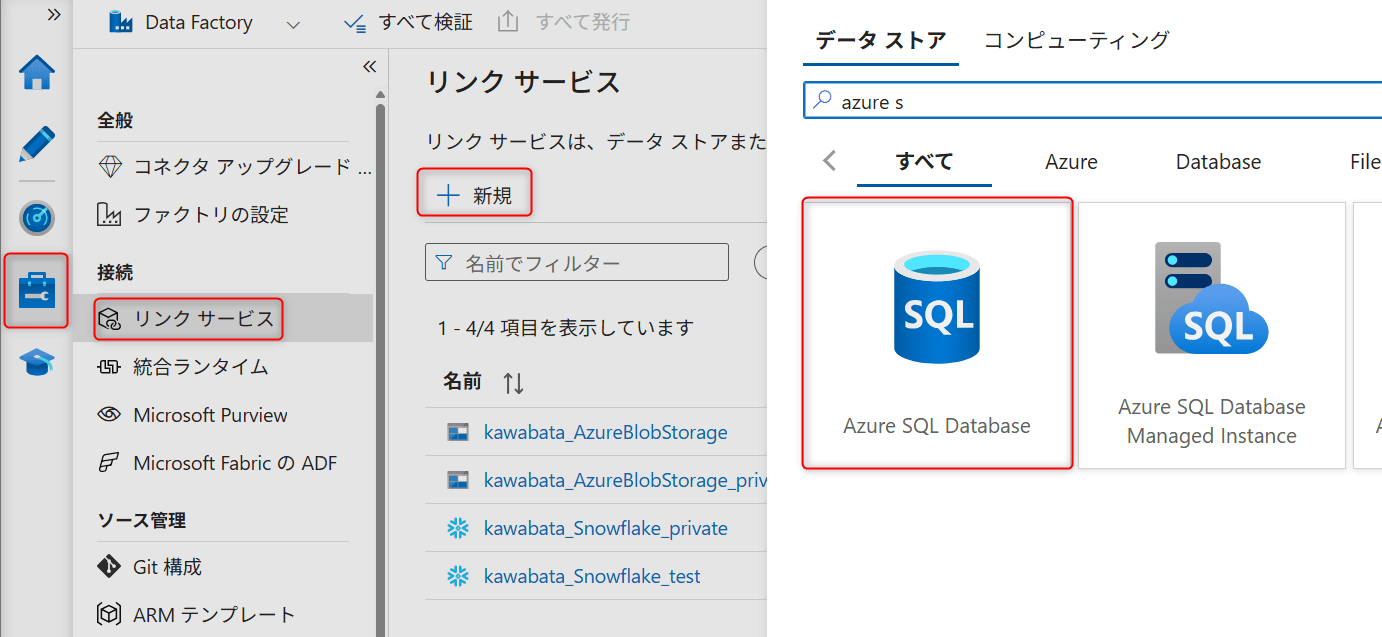The width and height of the screenshot is (1382, 637).
Task: Open the Monitor gauge hub
Action: coord(37,217)
